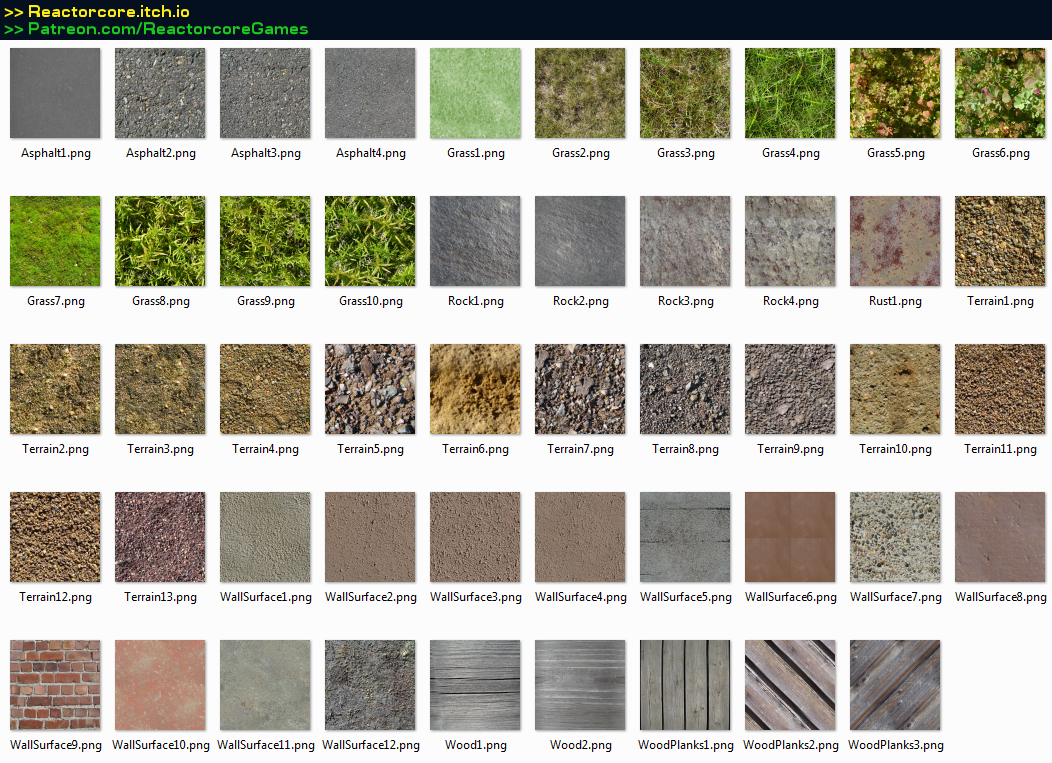Select the Grass9.png file name label
This screenshot has width=1052, height=763.
click(266, 301)
